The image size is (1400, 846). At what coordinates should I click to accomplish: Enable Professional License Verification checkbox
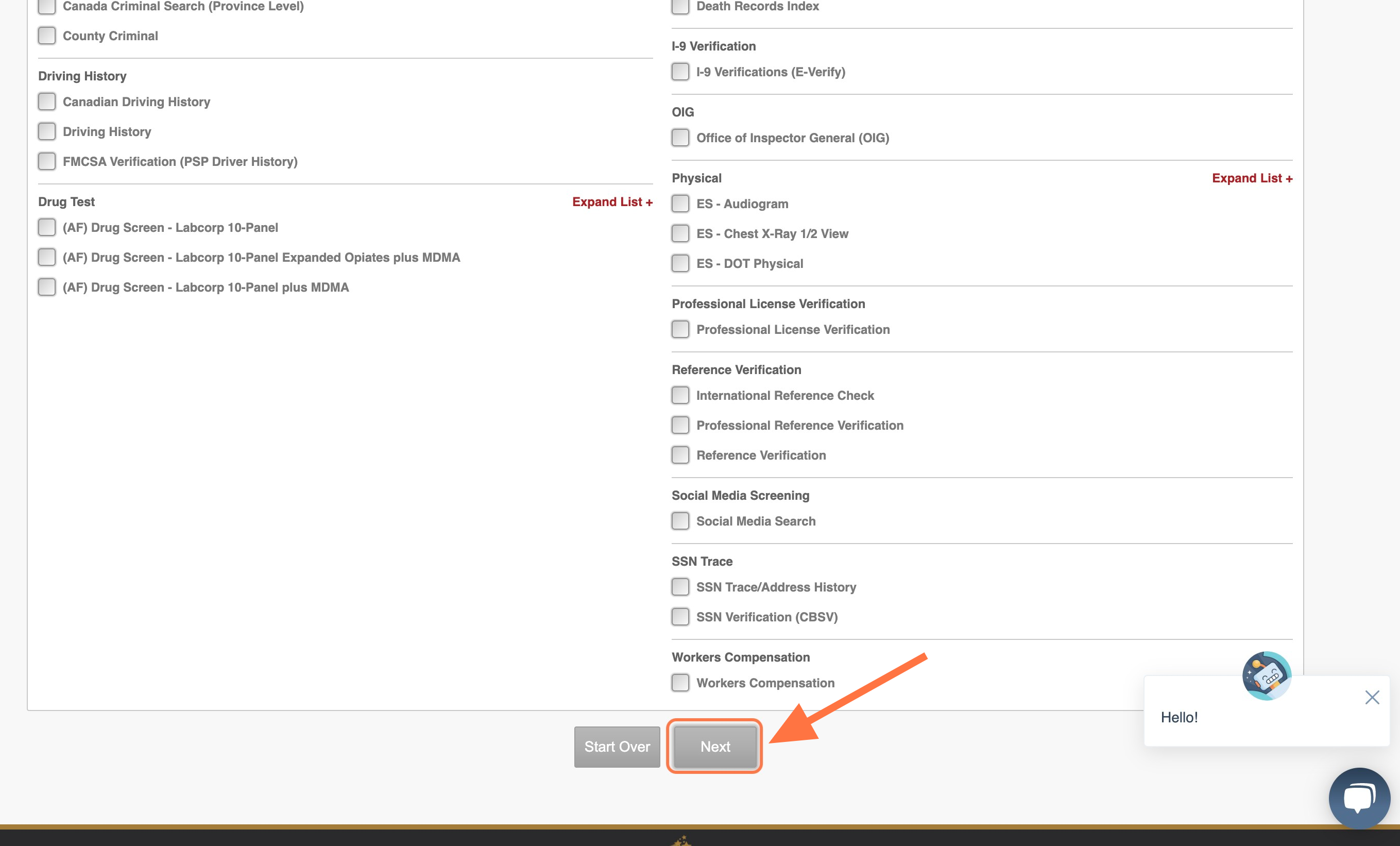coord(680,329)
